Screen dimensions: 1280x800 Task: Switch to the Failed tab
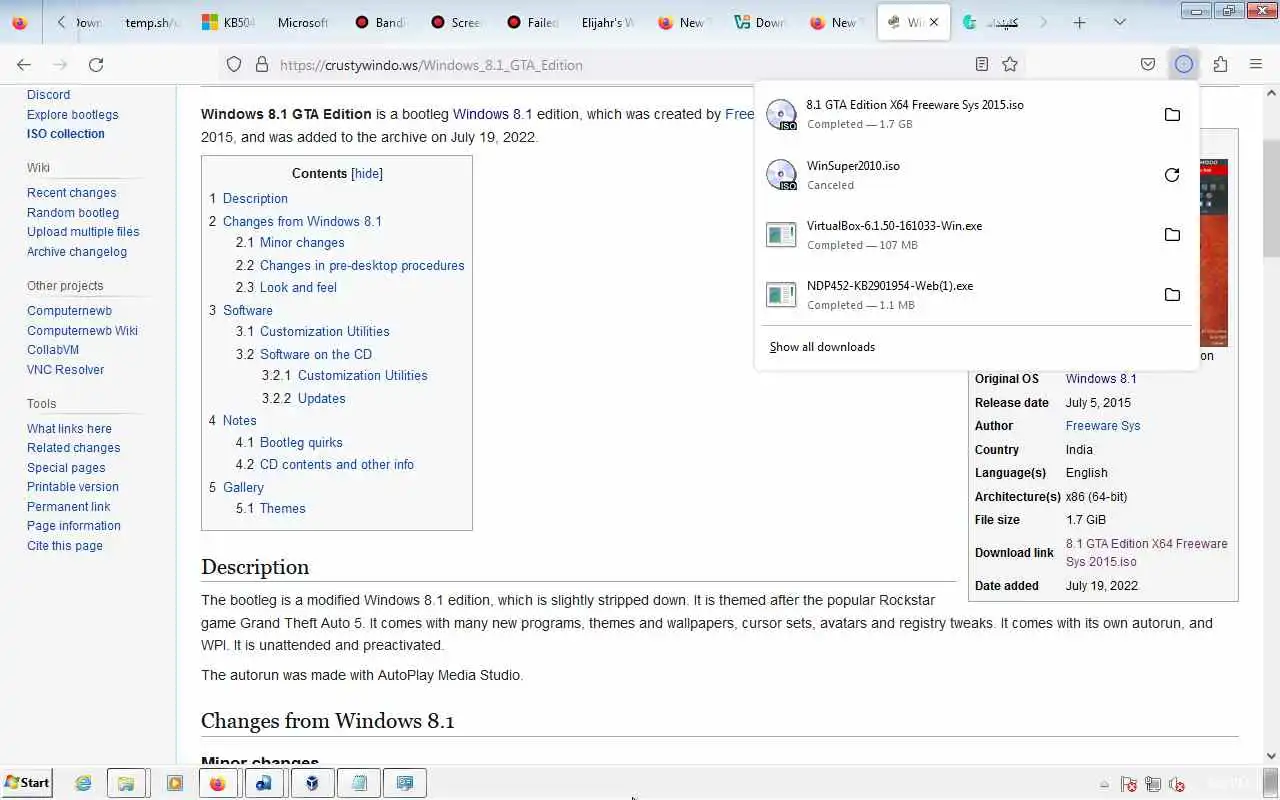(x=533, y=22)
